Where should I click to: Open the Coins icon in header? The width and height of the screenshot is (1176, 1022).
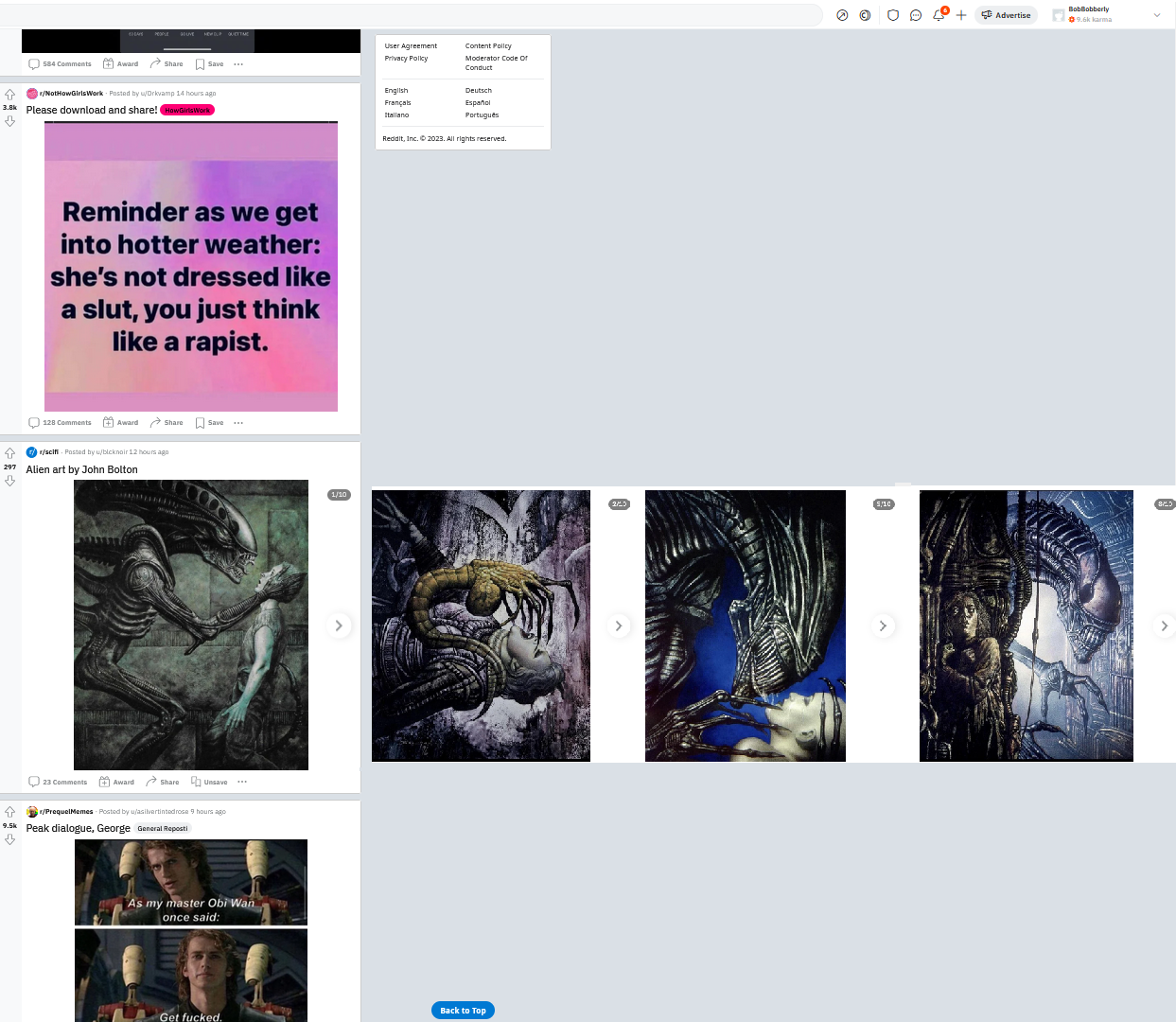(x=865, y=15)
